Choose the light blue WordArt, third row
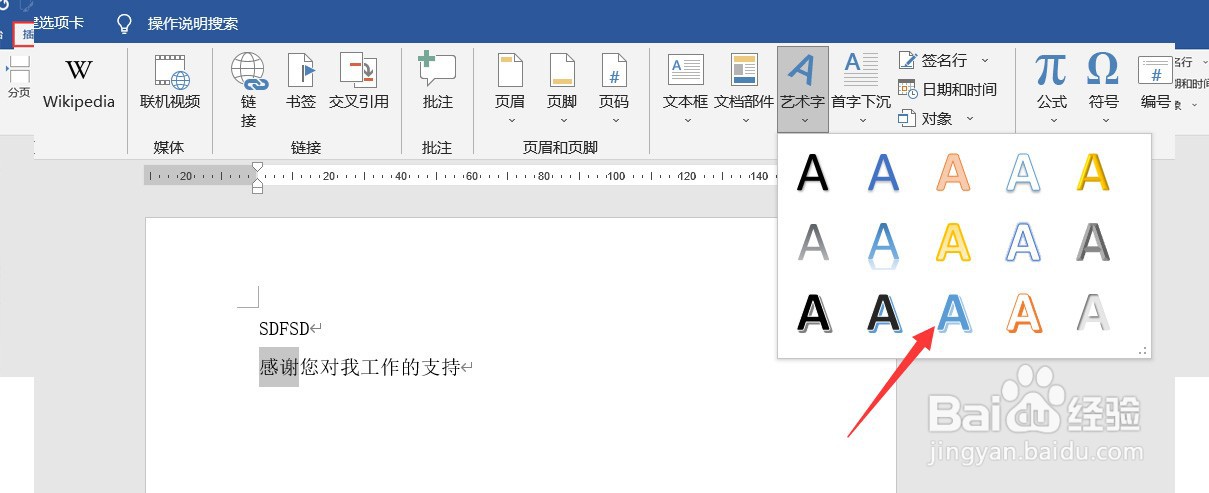Screen dimensions: 1209x493 [x=953, y=313]
